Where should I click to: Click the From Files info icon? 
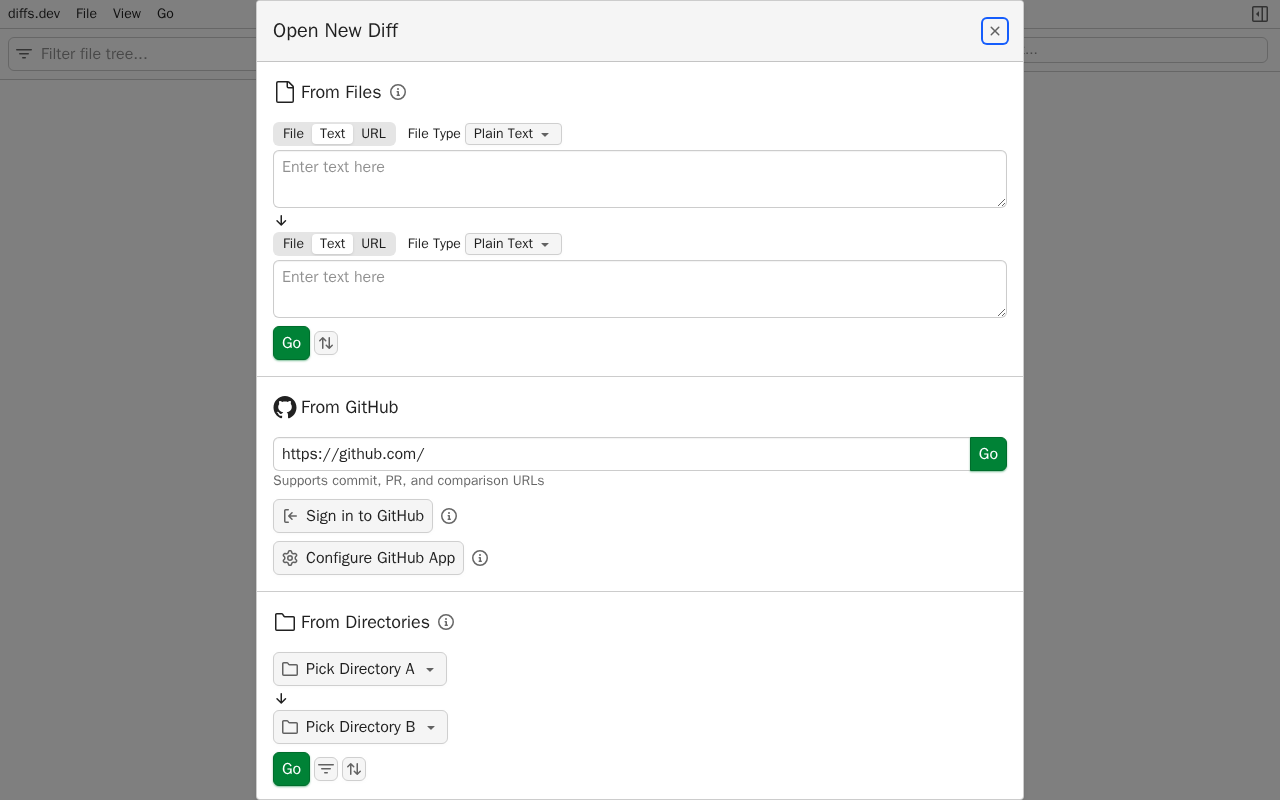click(x=398, y=92)
